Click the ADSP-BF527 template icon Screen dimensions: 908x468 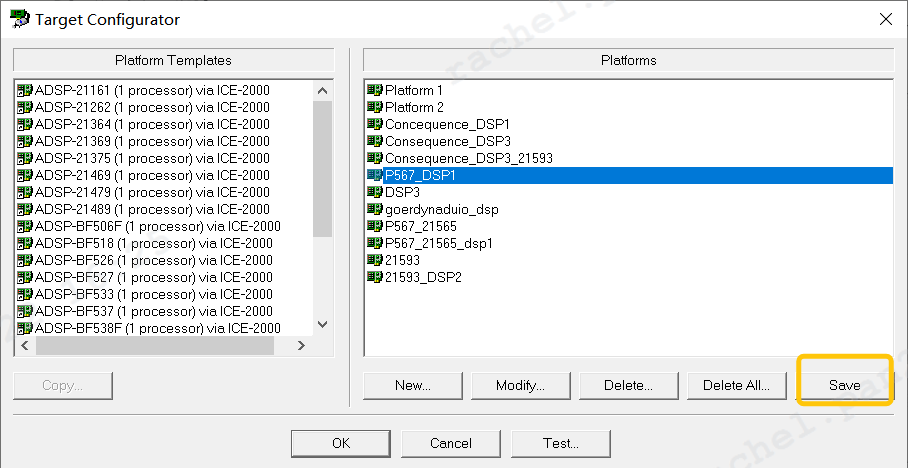tap(25, 277)
